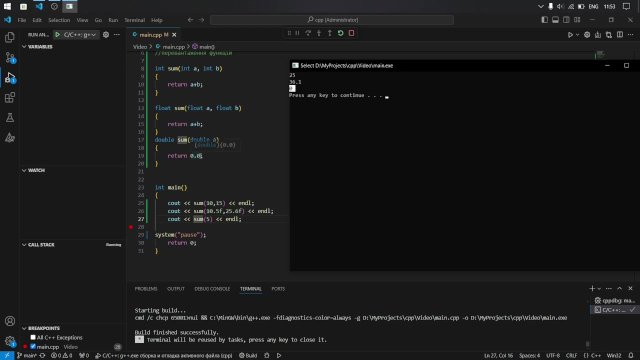Open the Terminal menu
Screen dimensions: 640x360
134,20
